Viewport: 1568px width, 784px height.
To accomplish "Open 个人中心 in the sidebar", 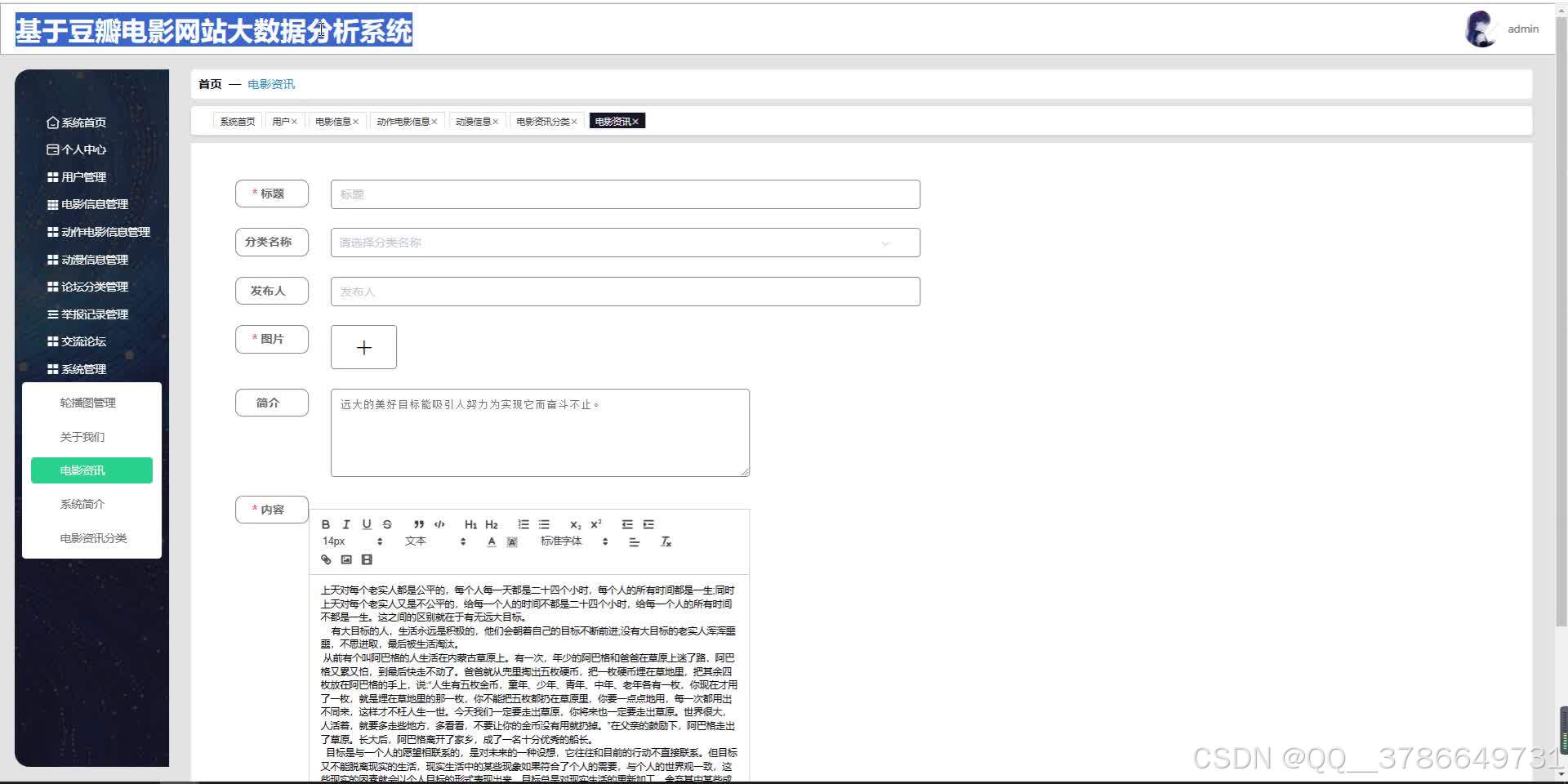I will [x=77, y=149].
